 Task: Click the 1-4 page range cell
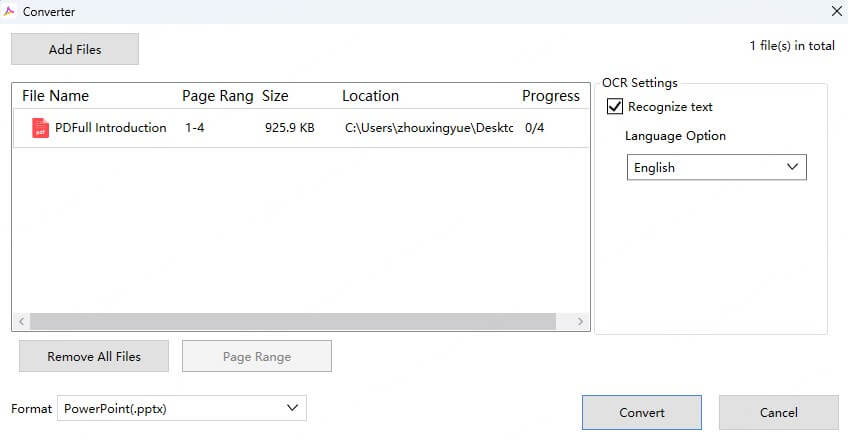click(x=195, y=128)
